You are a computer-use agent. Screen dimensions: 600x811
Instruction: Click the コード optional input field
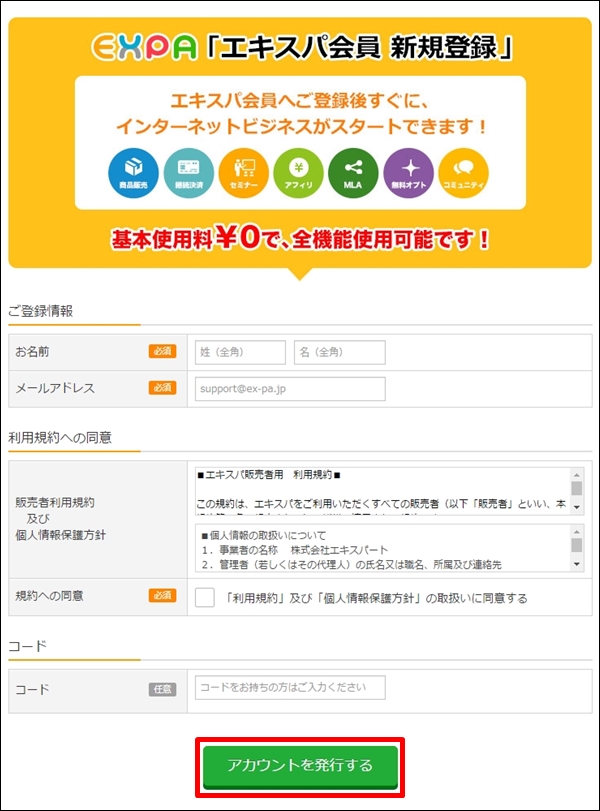point(290,687)
